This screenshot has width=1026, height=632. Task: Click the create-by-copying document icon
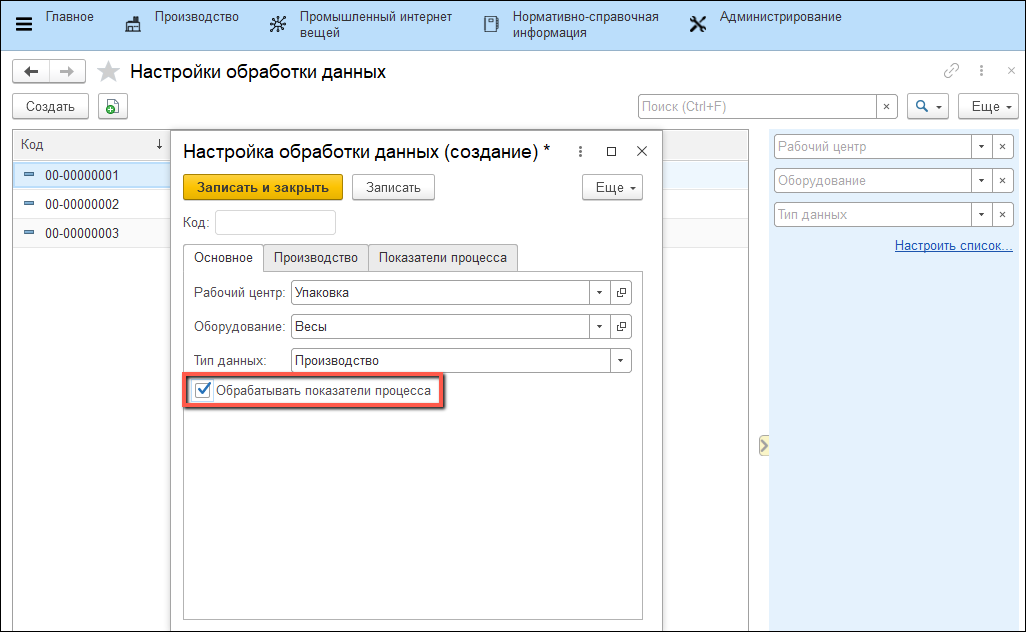[x=113, y=107]
